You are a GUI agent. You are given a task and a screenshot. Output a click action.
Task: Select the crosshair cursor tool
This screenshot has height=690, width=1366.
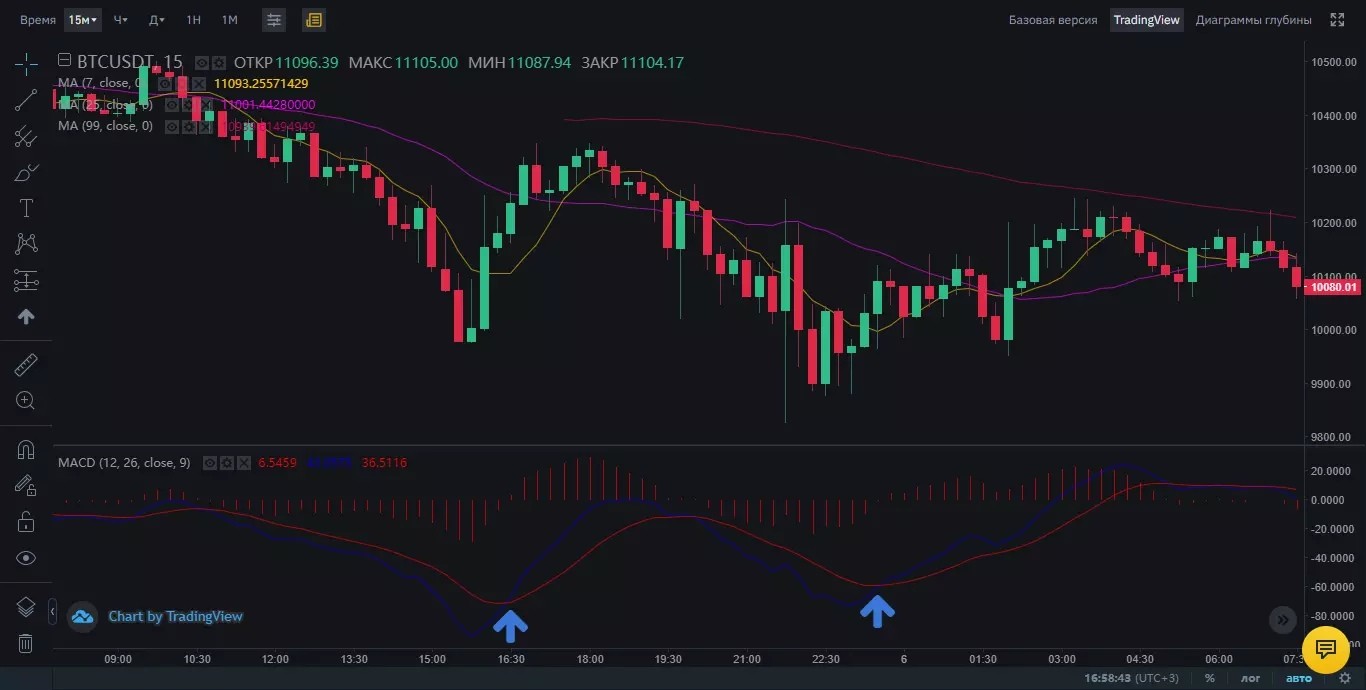(26, 65)
